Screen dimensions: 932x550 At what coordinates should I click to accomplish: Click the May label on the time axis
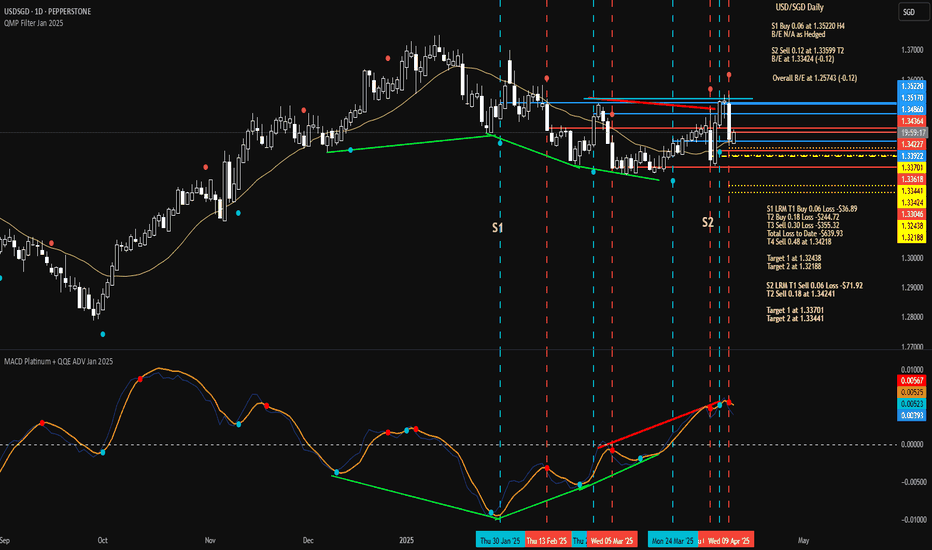[803, 540]
